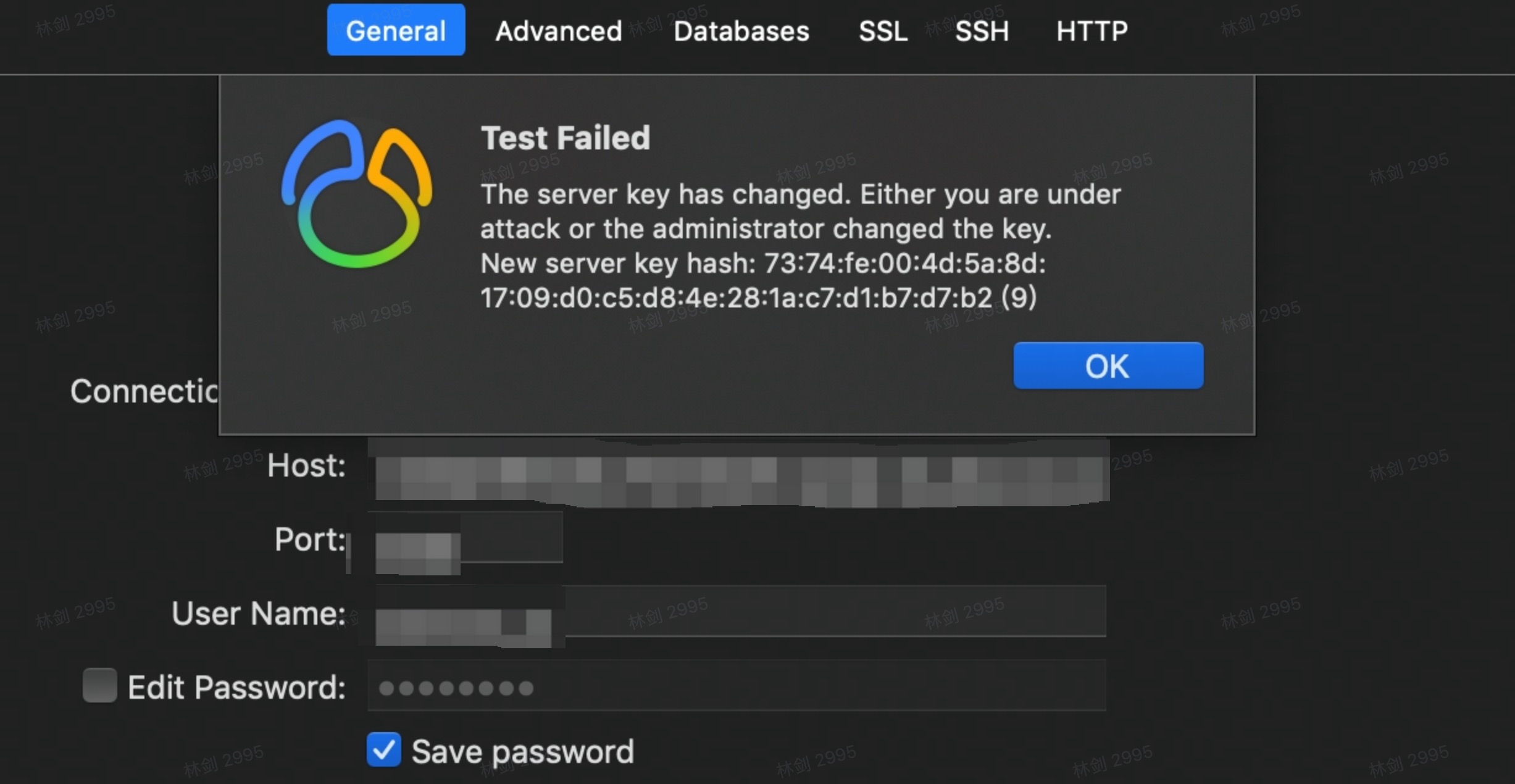The height and width of the screenshot is (784, 1515).
Task: Switch to the General tab
Action: click(396, 30)
